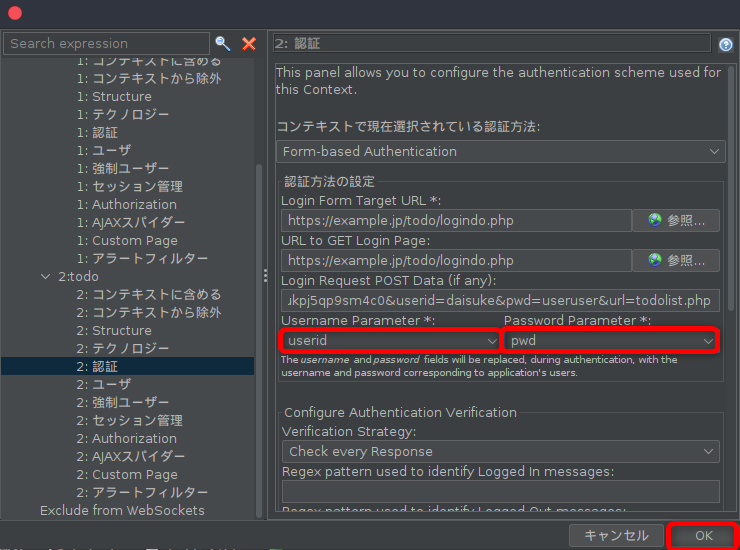
Task: Select 2: アラートフィルター tree item
Action: coord(142,492)
